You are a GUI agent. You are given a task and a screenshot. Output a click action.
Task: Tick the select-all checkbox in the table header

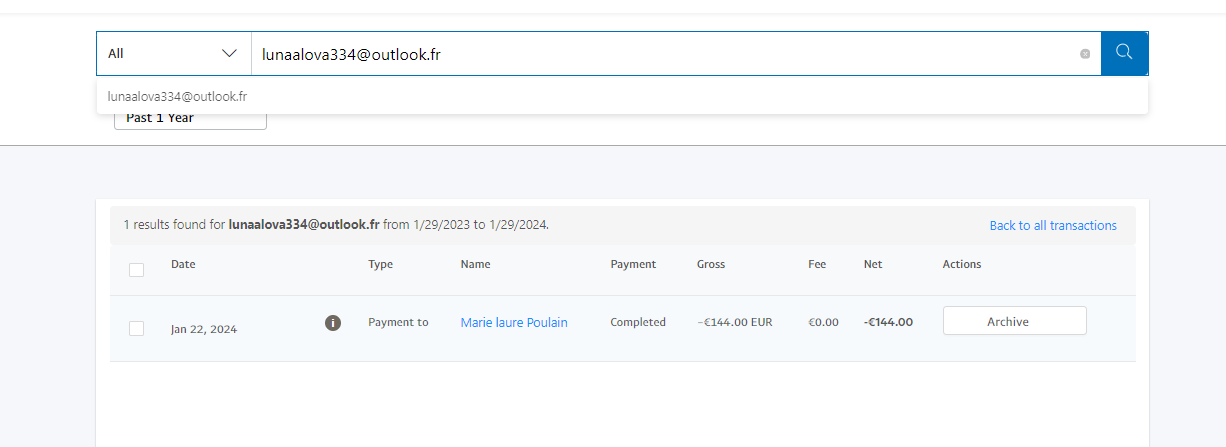(137, 269)
